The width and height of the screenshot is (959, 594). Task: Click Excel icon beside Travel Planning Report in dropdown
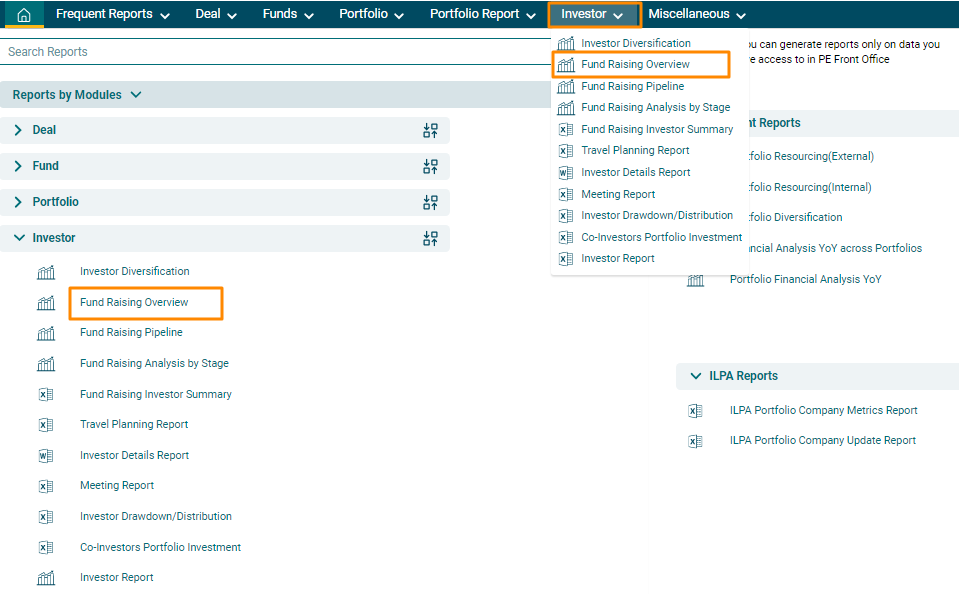tap(565, 151)
